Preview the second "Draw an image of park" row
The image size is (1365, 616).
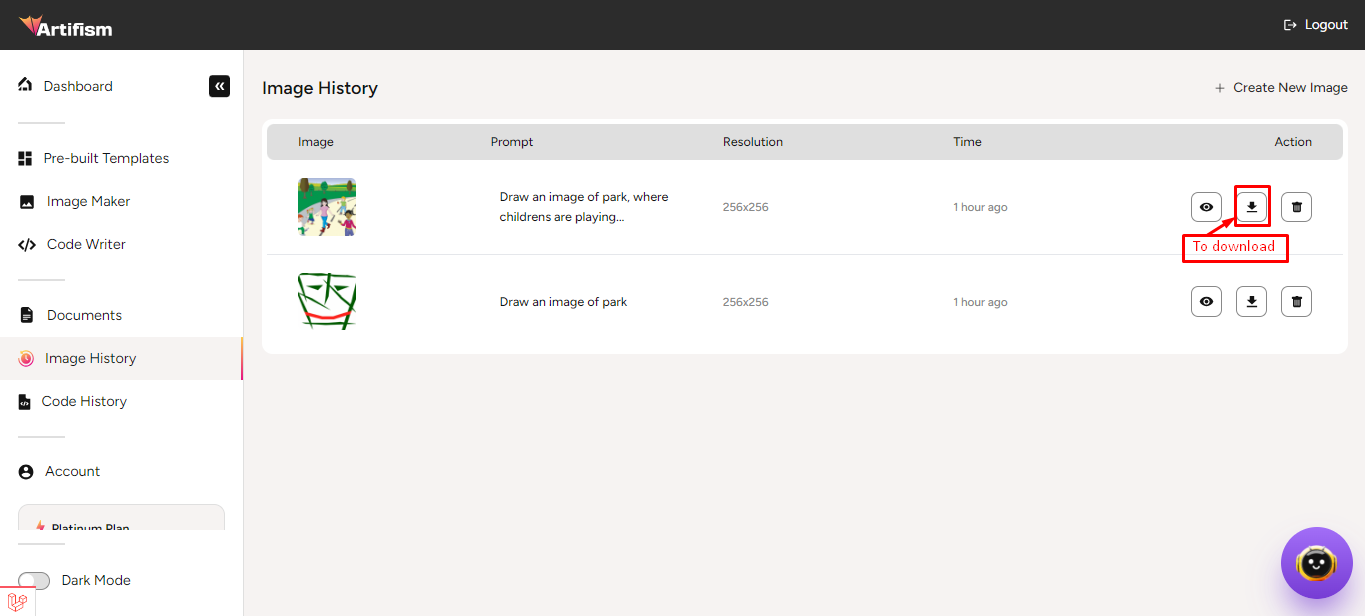pyautogui.click(x=1206, y=301)
